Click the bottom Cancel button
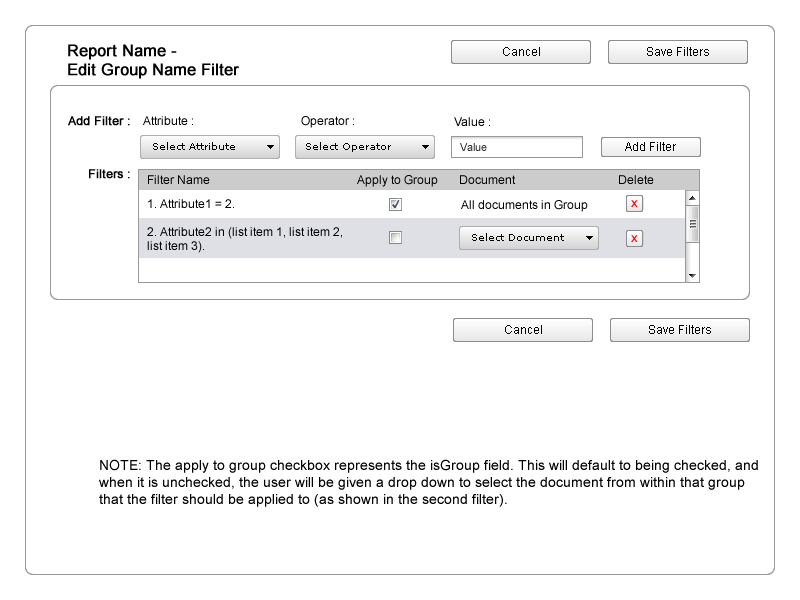The image size is (800, 600). 523,330
